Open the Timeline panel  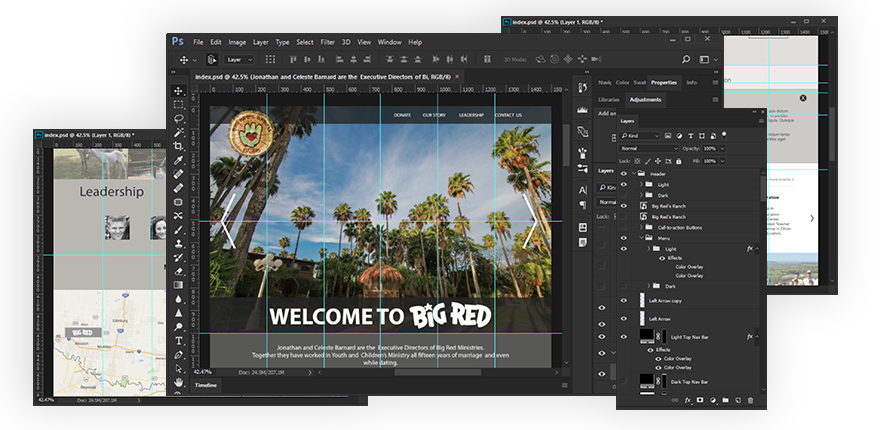pyautogui.click(x=205, y=385)
